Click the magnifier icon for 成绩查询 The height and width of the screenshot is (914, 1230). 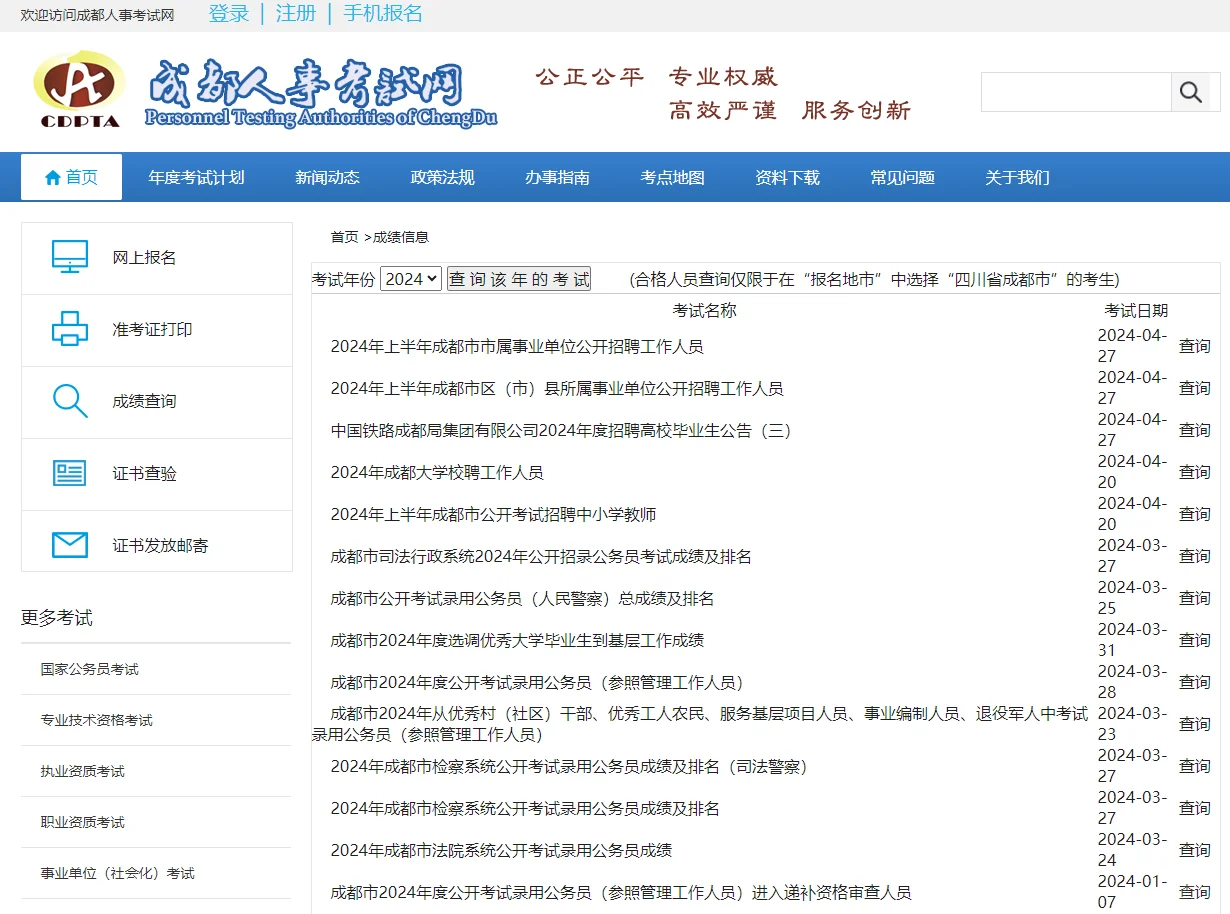pos(70,401)
